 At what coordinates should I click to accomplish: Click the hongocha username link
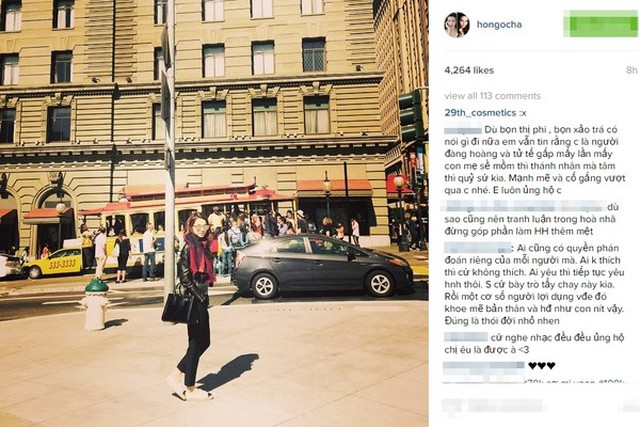[x=499, y=24]
